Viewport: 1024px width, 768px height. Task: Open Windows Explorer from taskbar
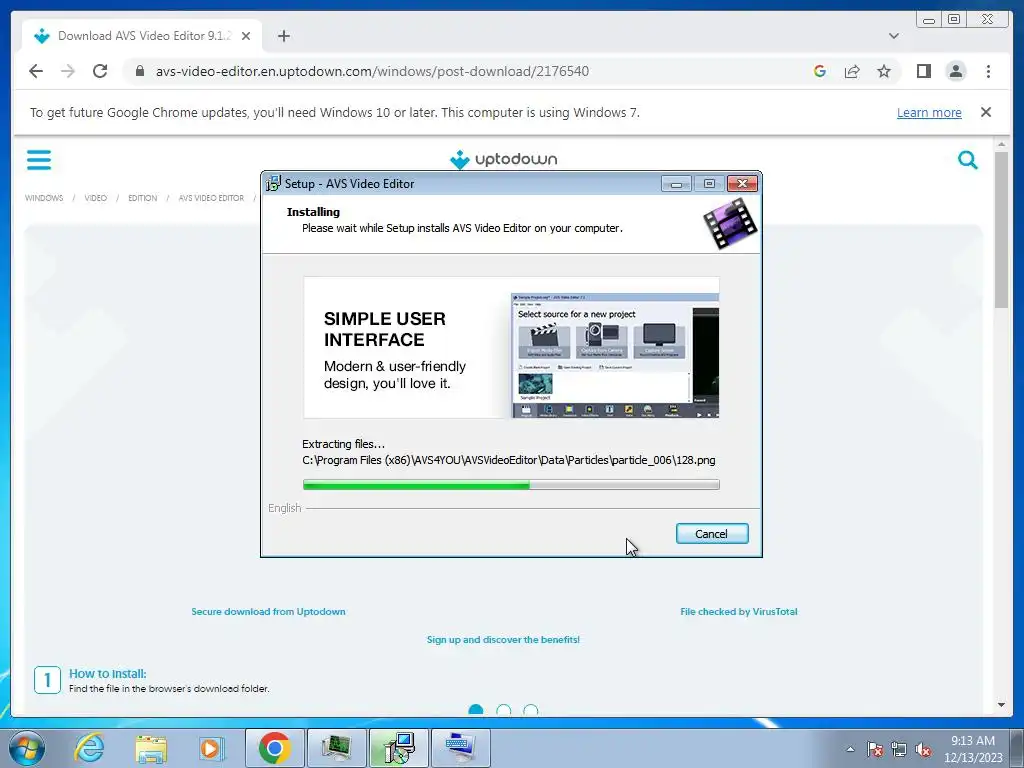151,748
